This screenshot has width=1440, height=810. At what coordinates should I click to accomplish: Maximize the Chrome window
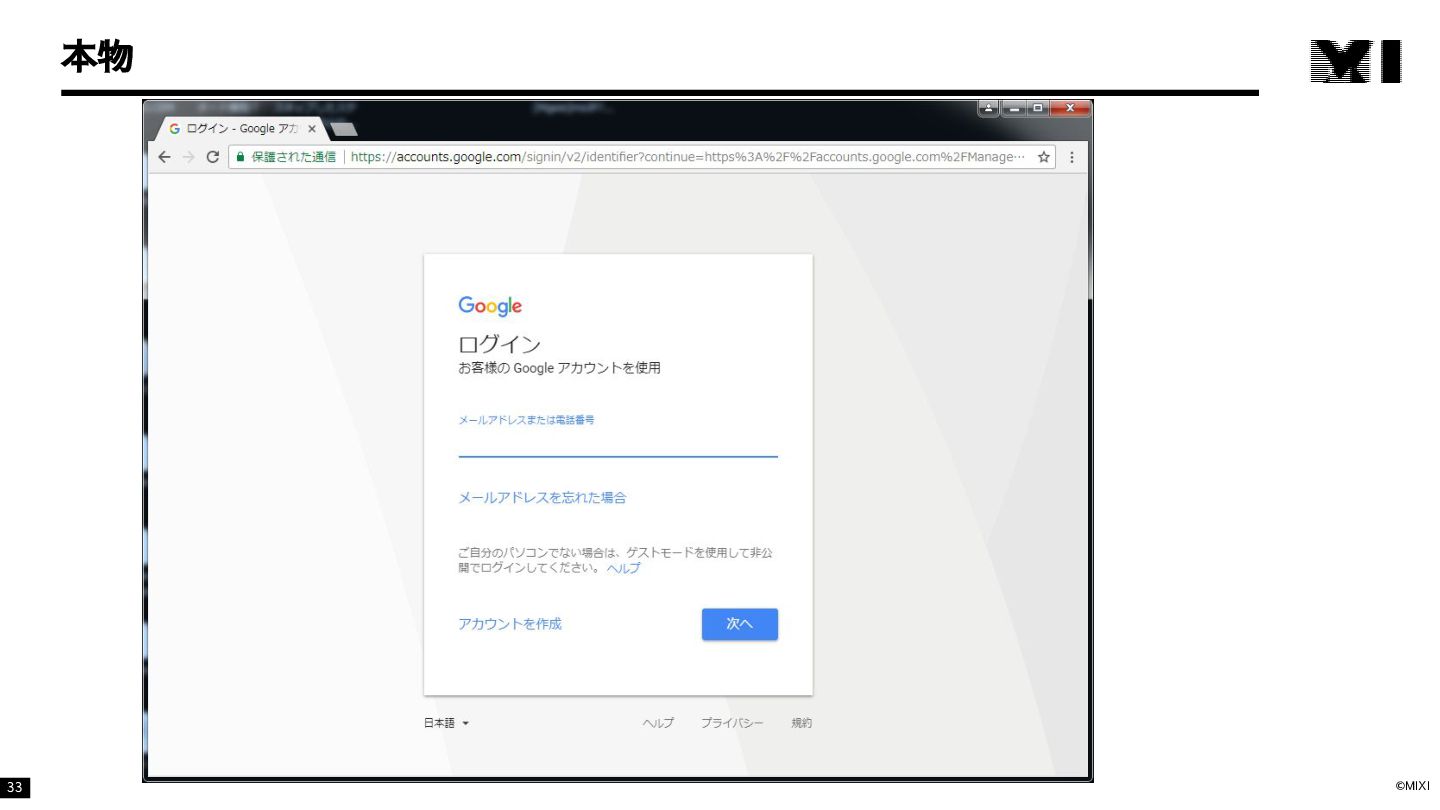(1037, 107)
